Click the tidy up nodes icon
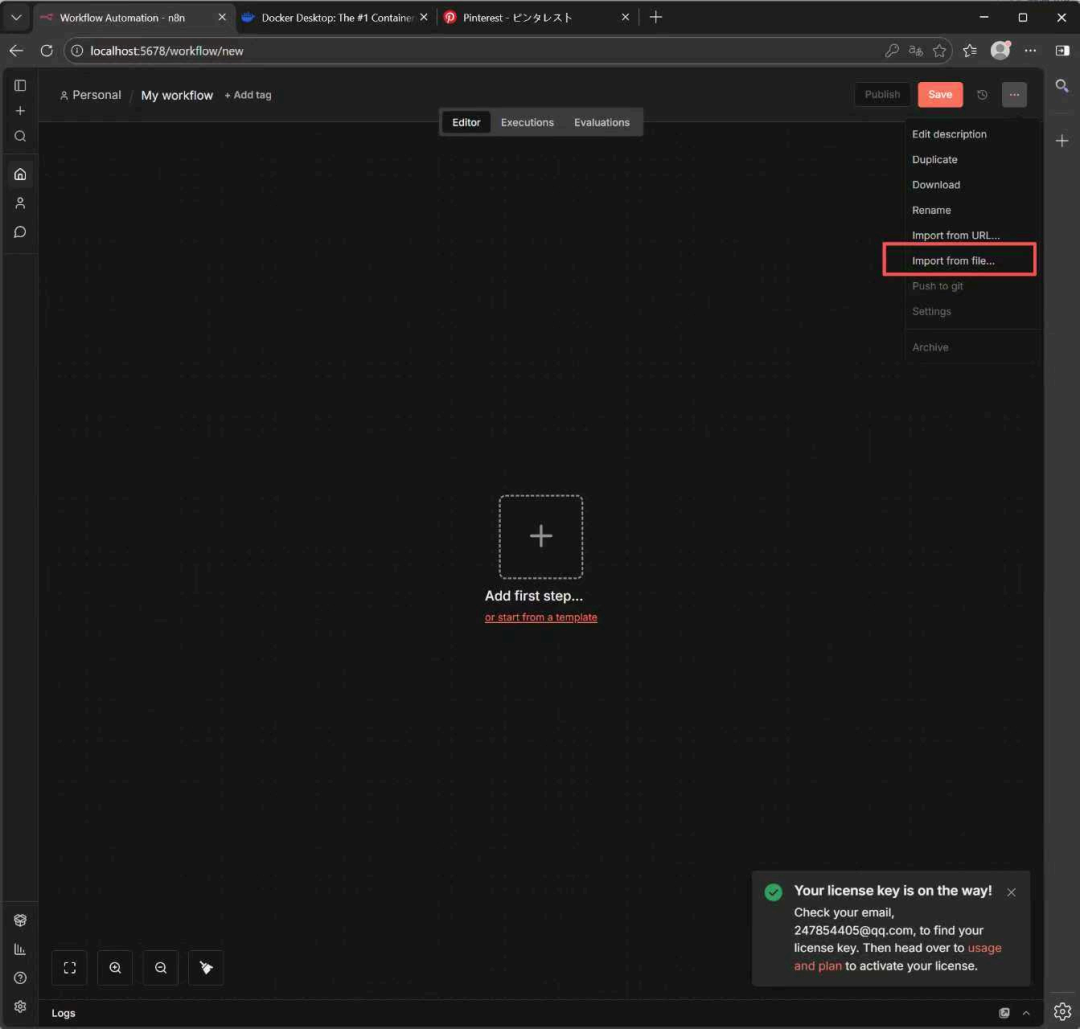 pyautogui.click(x=206, y=968)
